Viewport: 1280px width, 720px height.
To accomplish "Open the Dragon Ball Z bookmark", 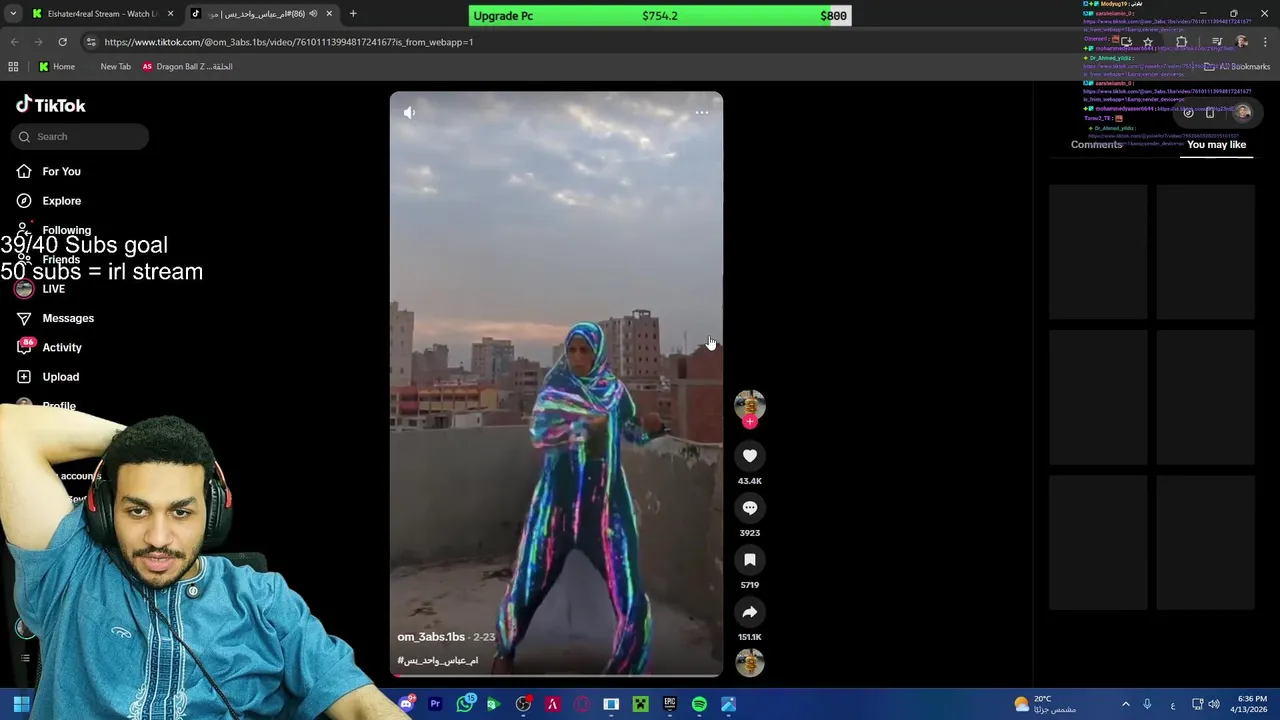I will tap(187, 67).
